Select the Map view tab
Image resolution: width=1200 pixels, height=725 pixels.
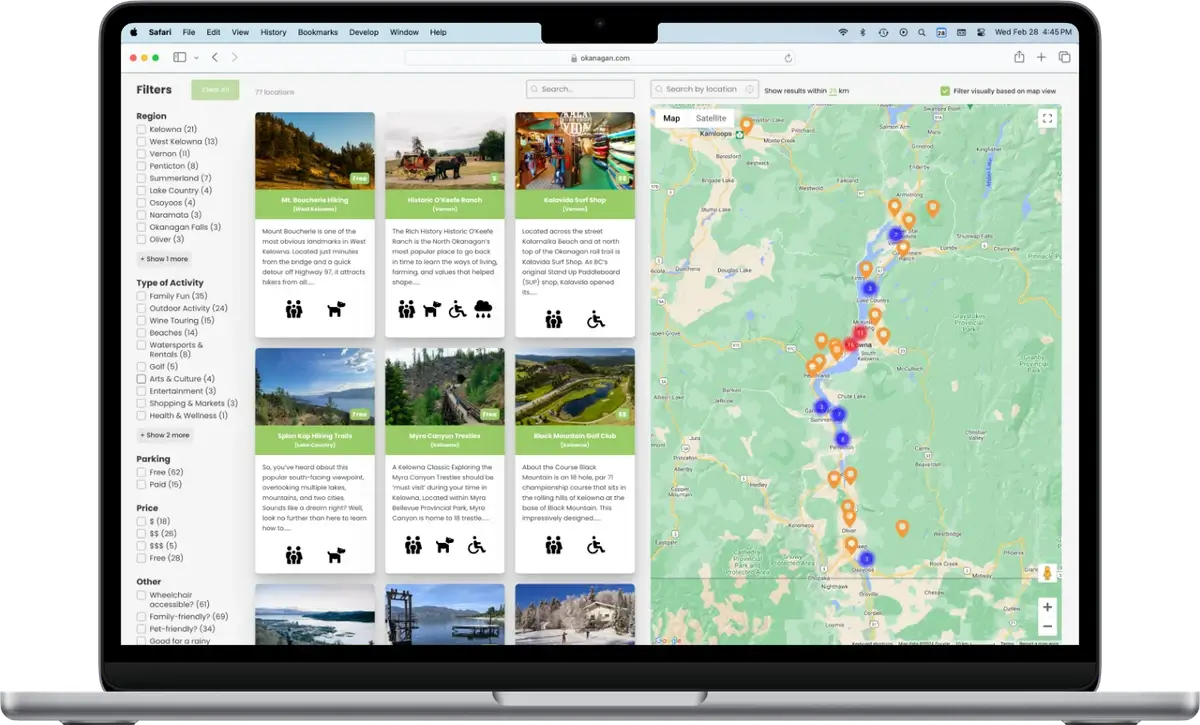click(672, 118)
